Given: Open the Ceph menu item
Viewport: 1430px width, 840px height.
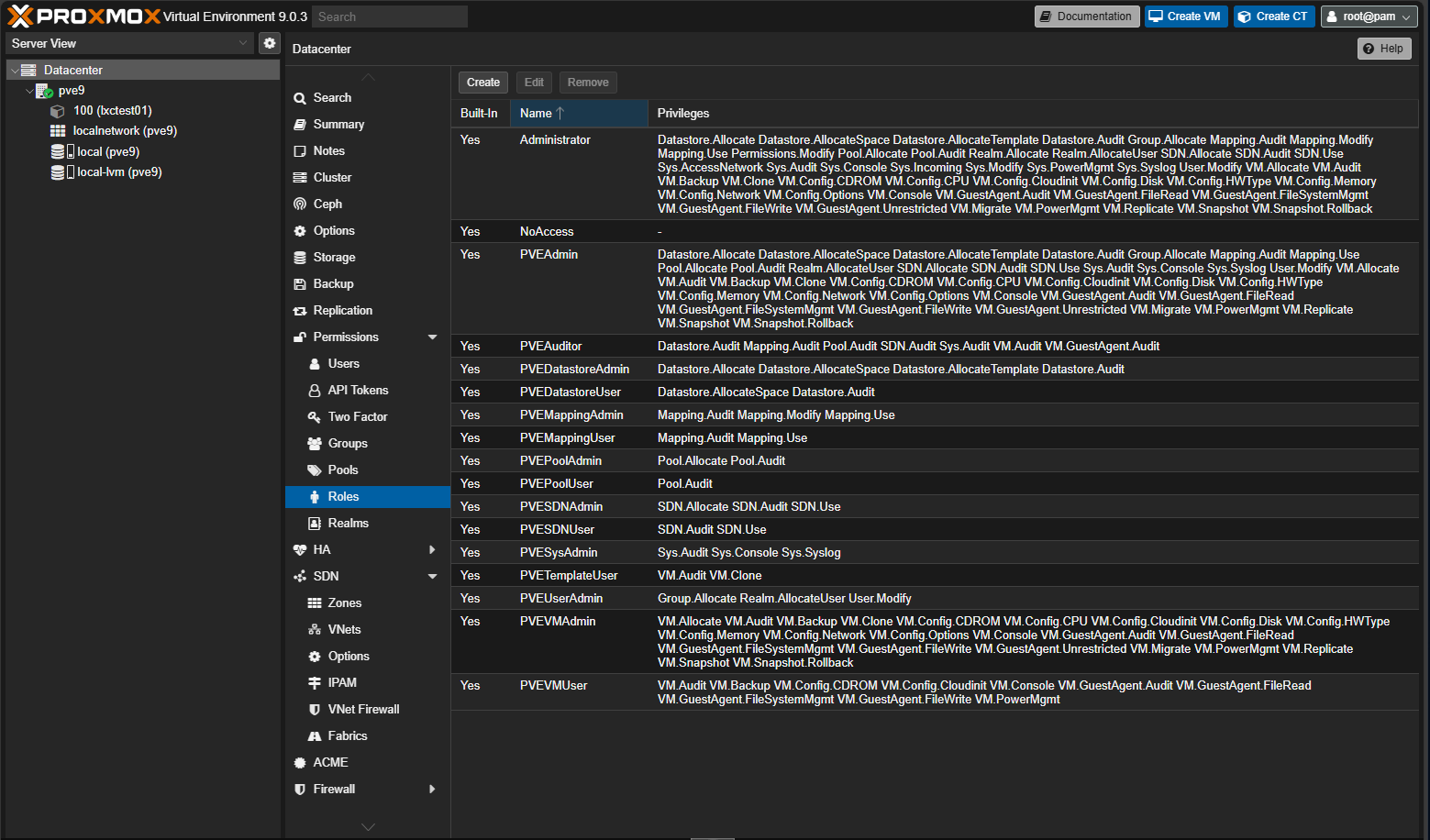Looking at the screenshot, I should tap(327, 204).
